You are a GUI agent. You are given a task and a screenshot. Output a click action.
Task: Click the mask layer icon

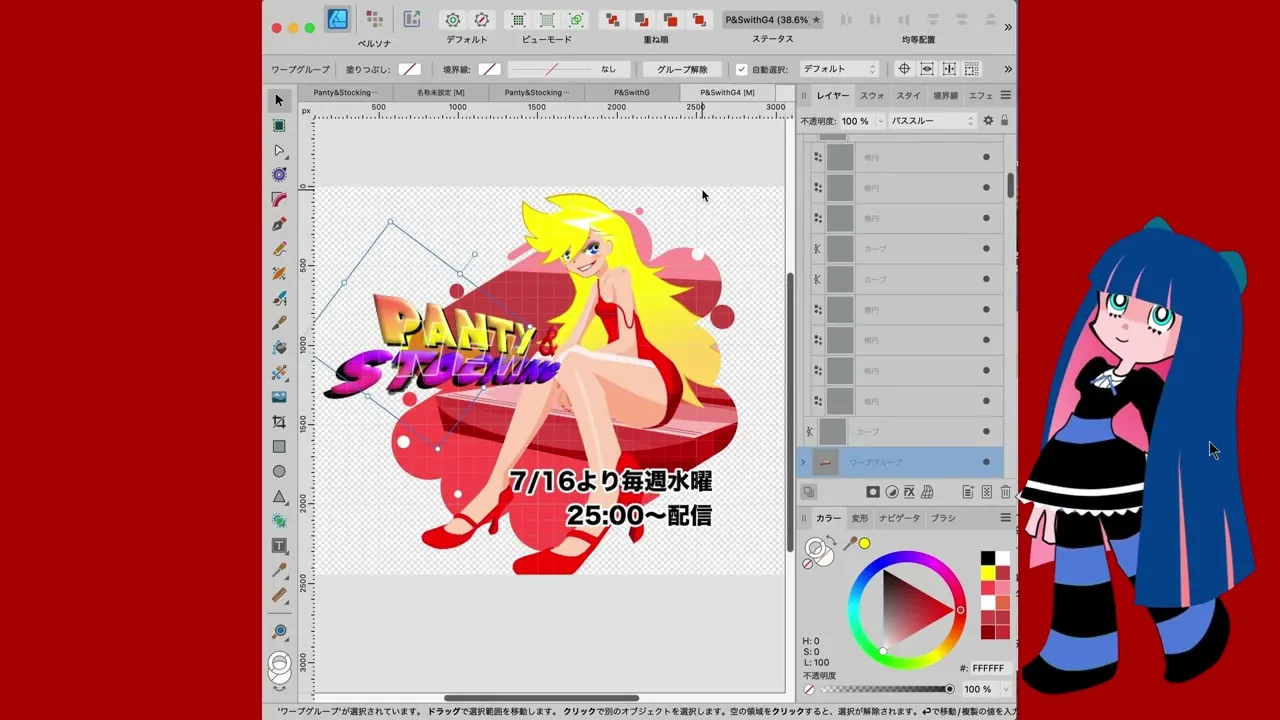pos(872,492)
